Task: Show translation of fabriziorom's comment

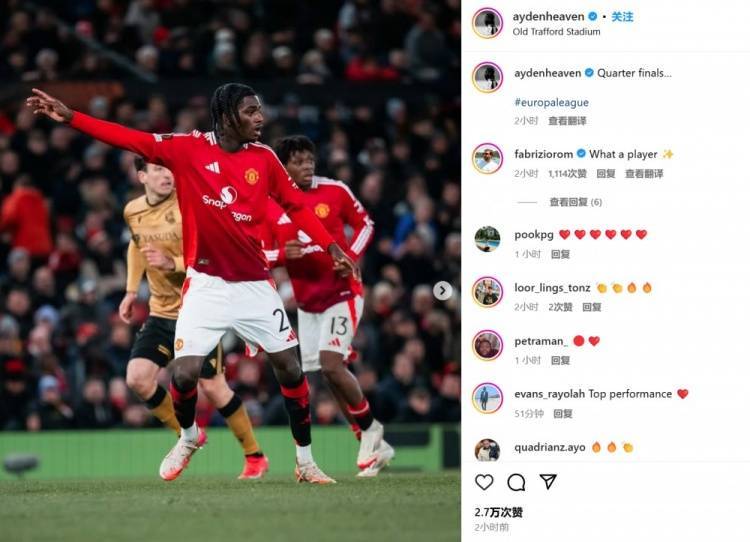Action: coord(644,174)
